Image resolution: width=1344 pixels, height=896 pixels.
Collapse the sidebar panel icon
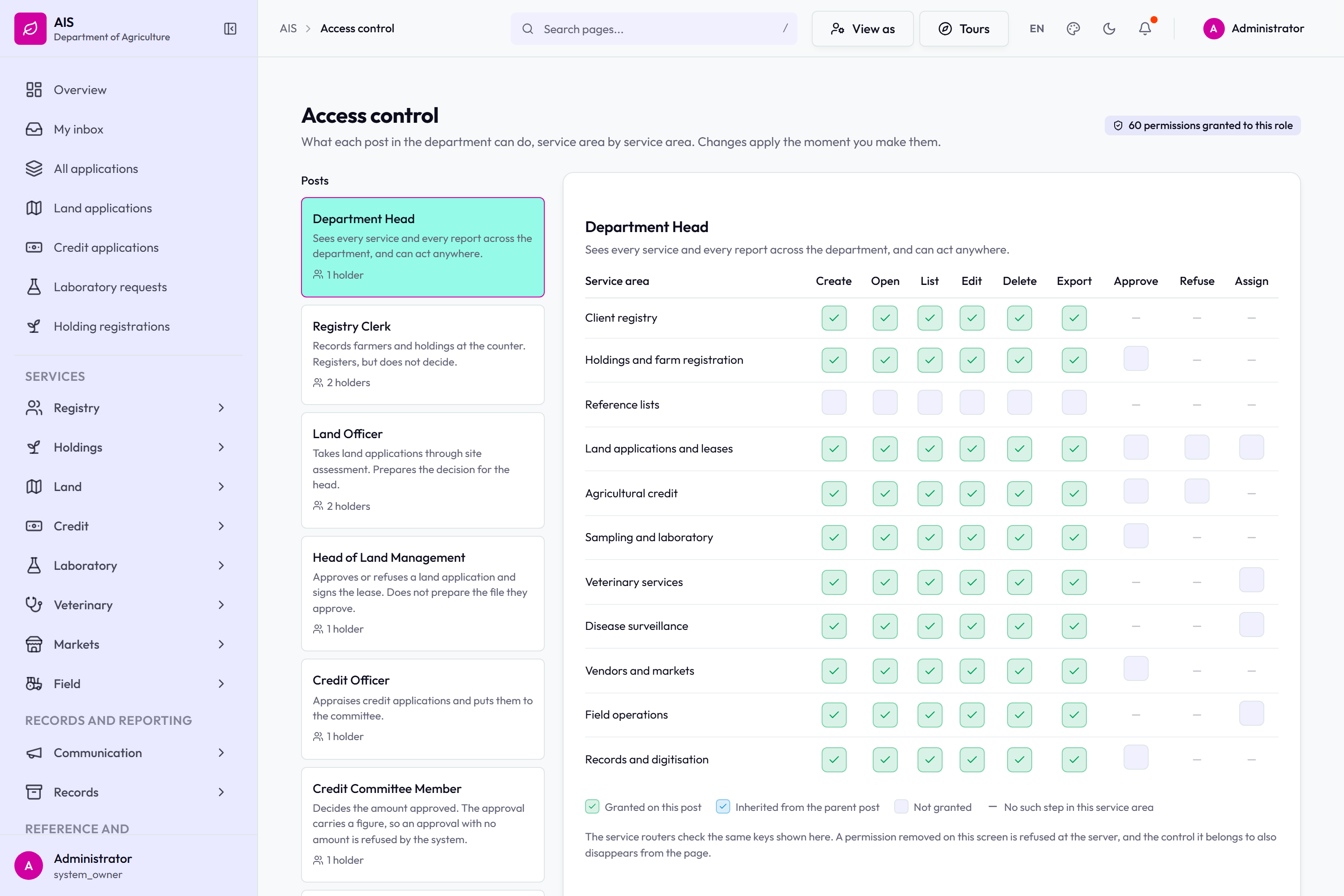[230, 29]
